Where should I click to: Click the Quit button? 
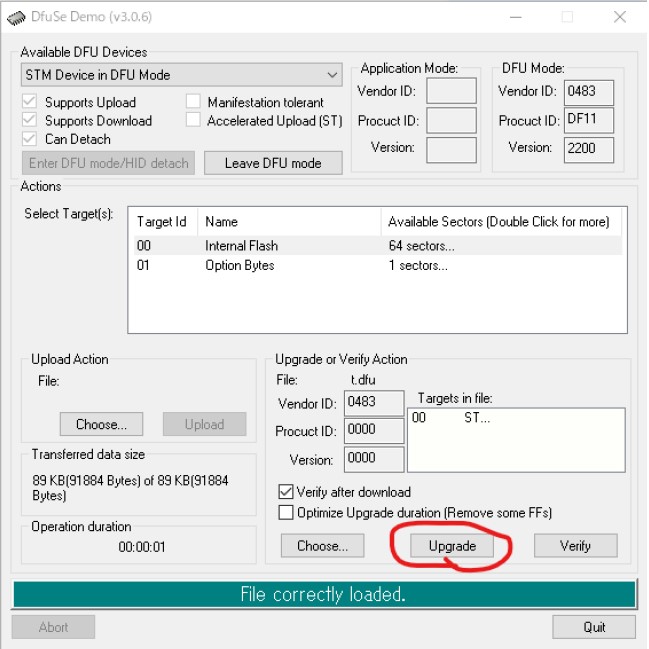pos(594,627)
